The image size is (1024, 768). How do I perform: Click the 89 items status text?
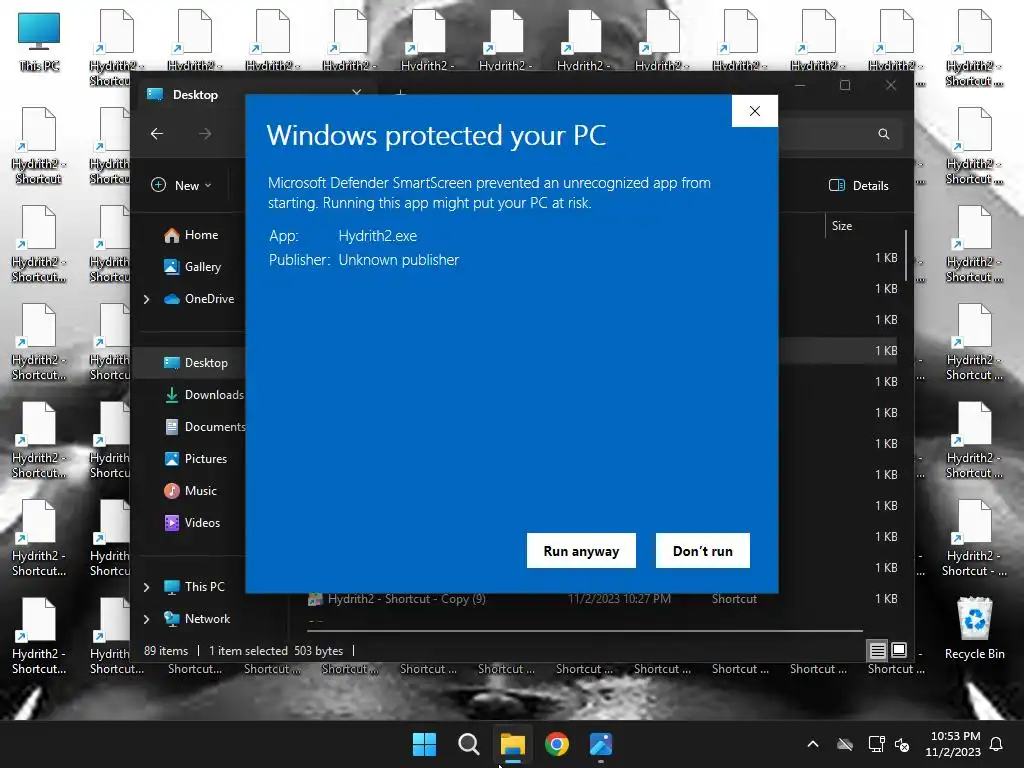pos(165,650)
